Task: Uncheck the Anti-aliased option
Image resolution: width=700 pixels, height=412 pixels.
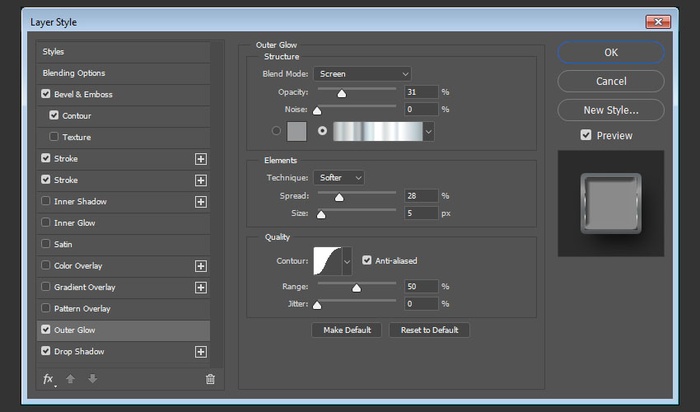Action: coord(367,261)
